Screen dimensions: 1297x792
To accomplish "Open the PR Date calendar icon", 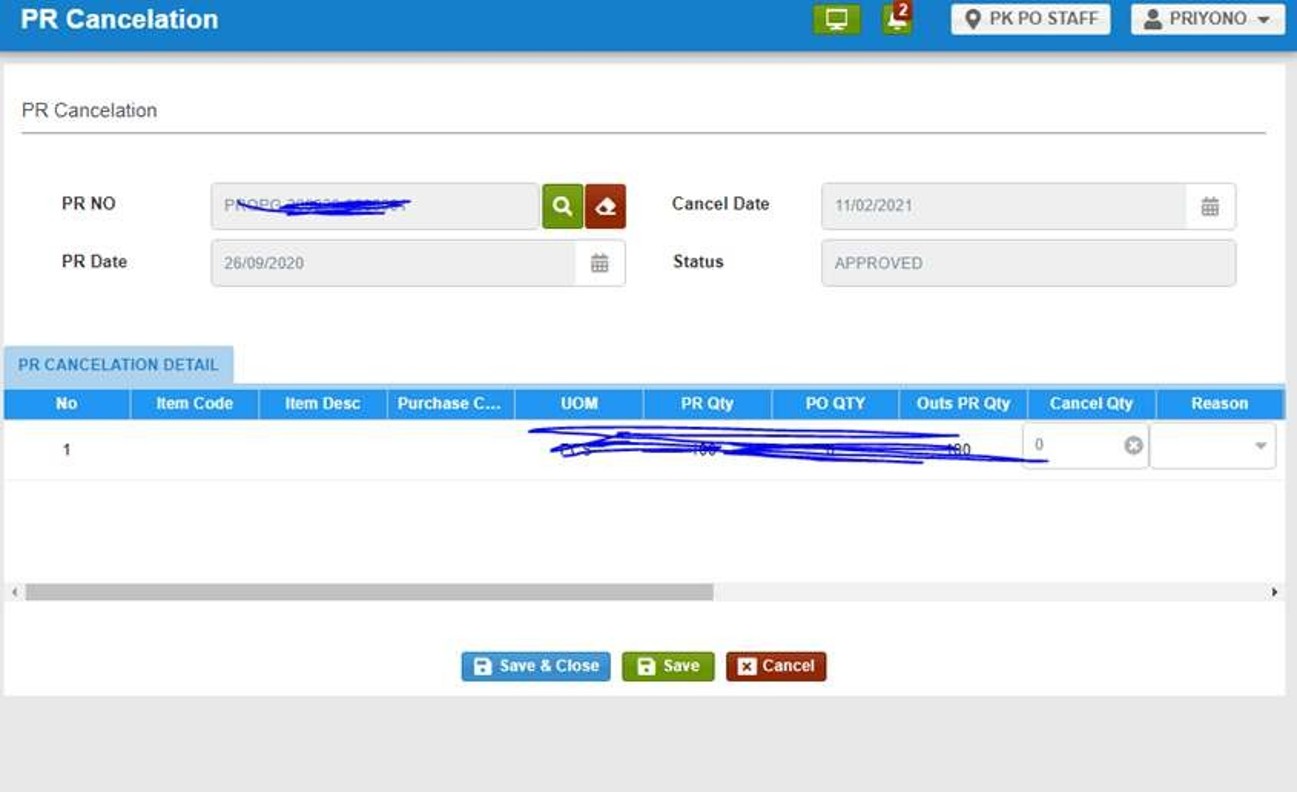I will point(600,263).
